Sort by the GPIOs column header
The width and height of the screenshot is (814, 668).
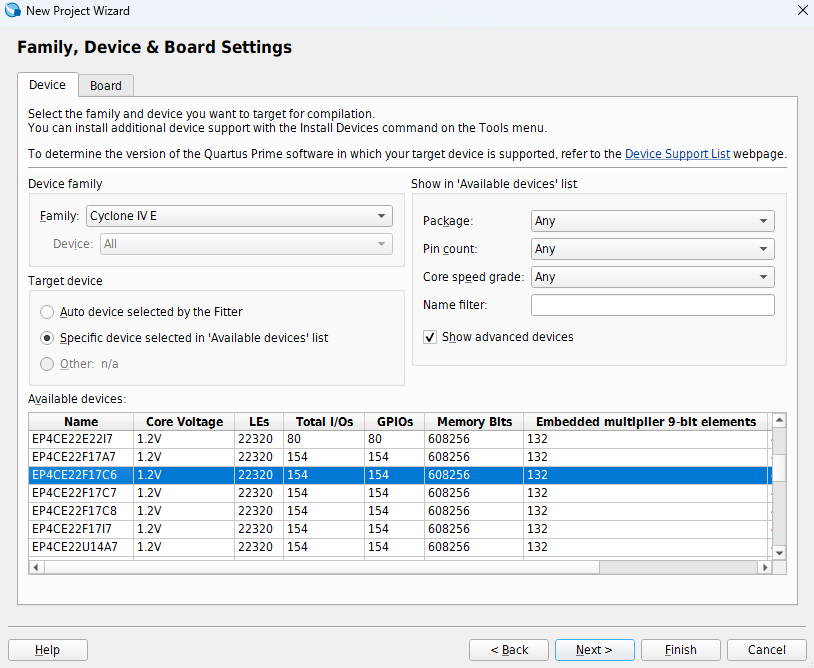coord(395,421)
